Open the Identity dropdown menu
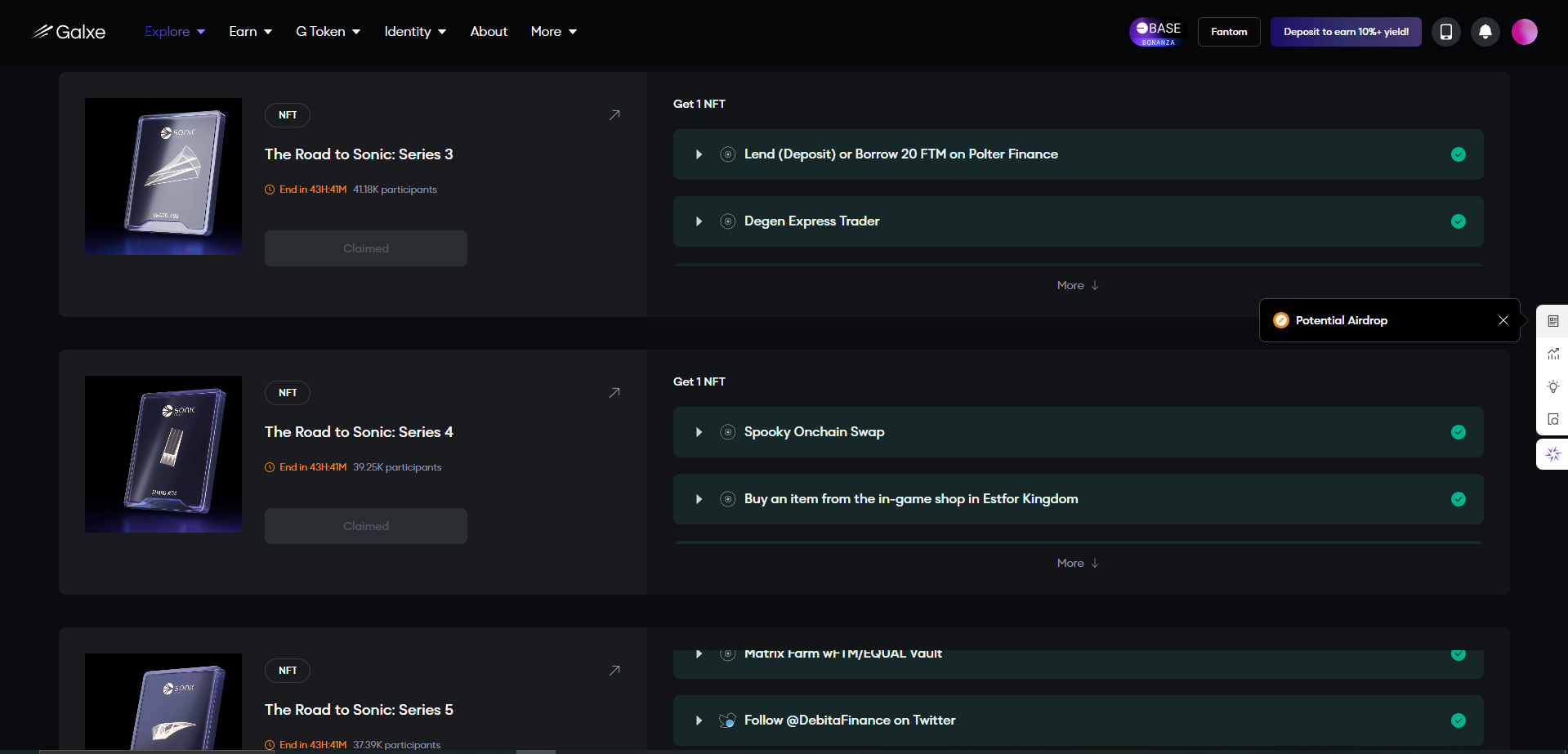The height and width of the screenshot is (754, 1568). [415, 32]
